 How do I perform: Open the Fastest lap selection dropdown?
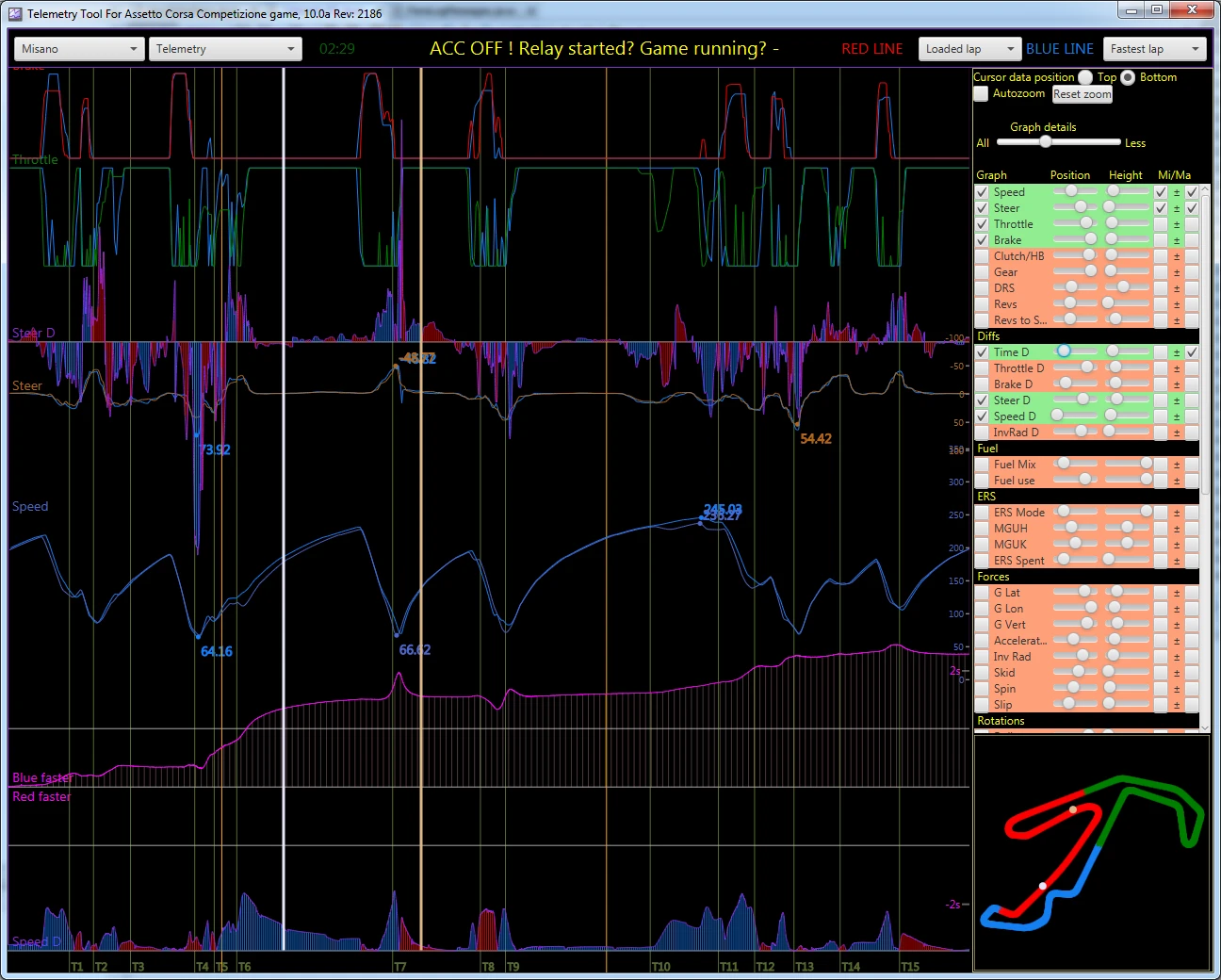point(1154,48)
